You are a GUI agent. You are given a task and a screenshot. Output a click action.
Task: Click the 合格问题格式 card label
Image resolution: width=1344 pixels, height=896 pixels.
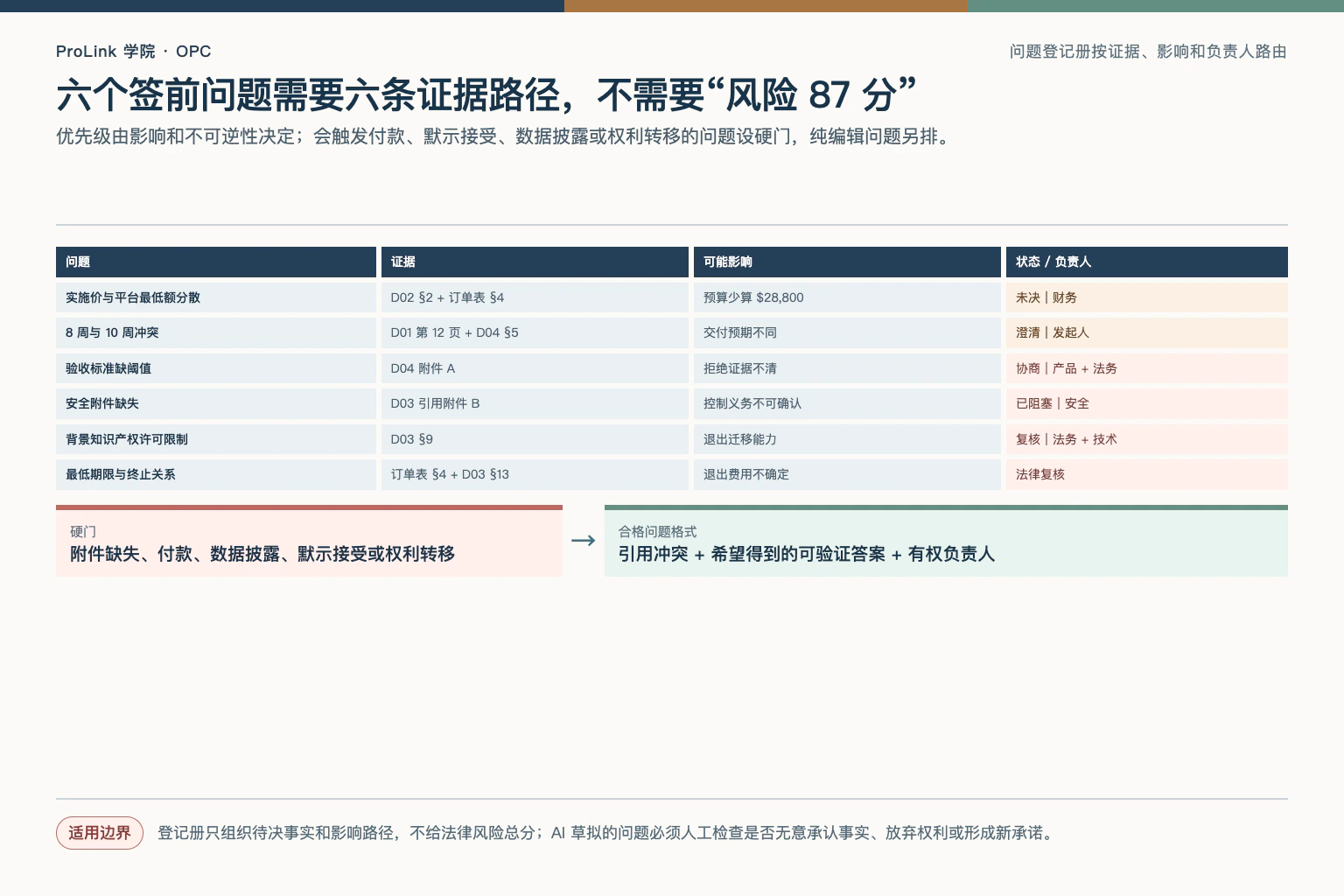[658, 532]
